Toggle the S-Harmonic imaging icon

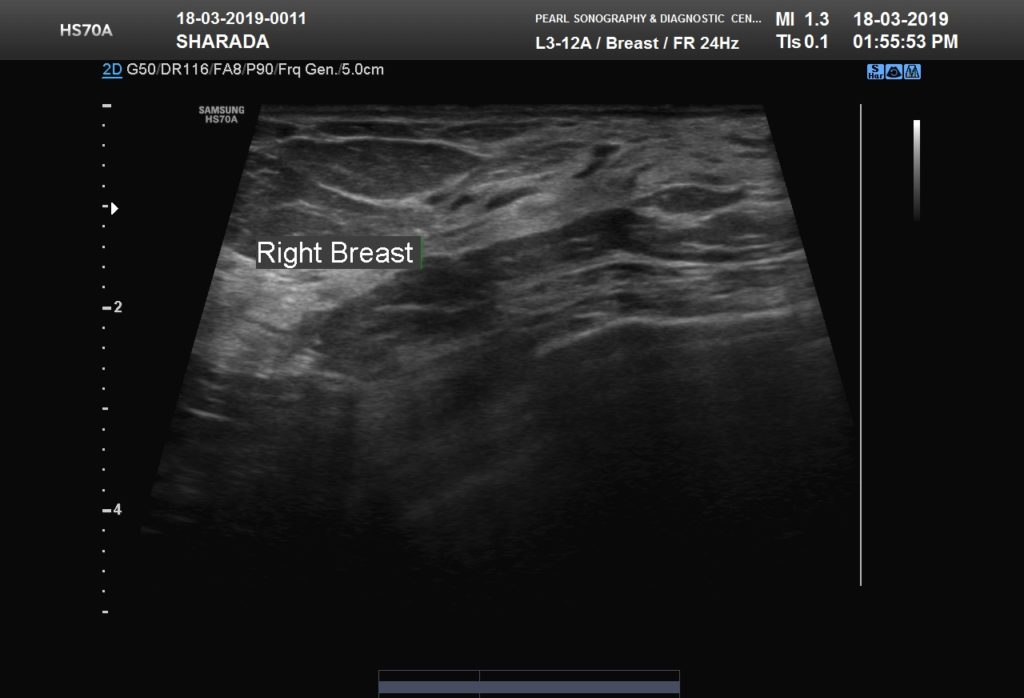click(x=875, y=72)
